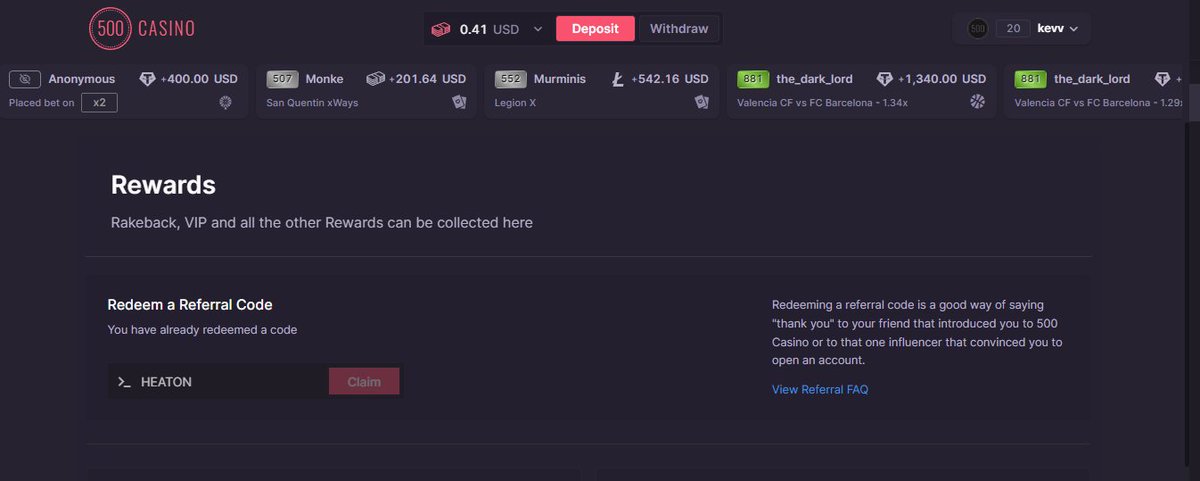
Task: Click the 0.41 USD balance amount
Action: 489,29
